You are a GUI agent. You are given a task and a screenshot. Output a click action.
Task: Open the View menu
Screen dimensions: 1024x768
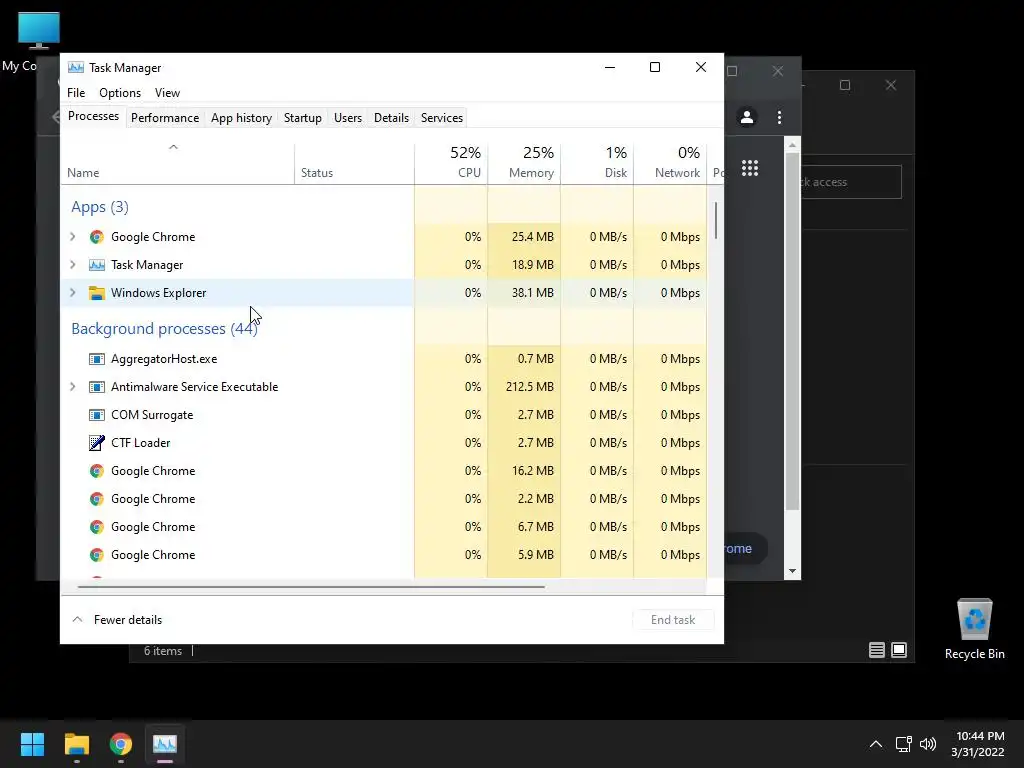[167, 93]
